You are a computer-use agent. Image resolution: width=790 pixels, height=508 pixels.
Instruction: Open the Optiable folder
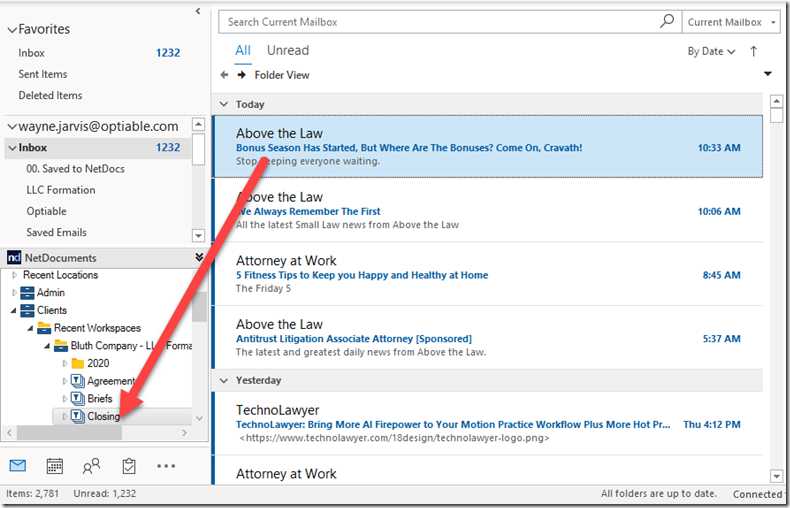click(x=46, y=211)
